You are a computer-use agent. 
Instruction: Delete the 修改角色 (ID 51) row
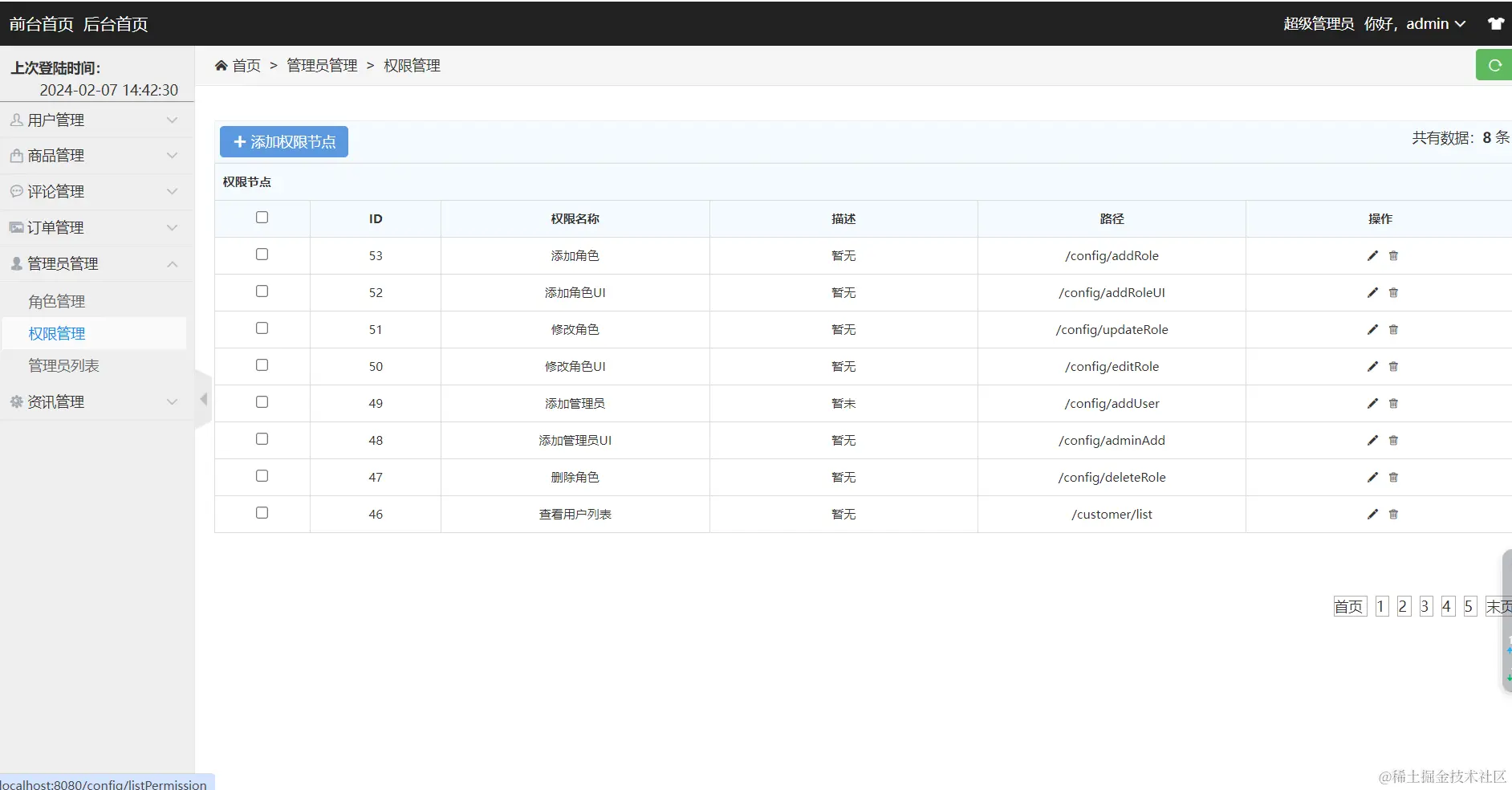point(1393,329)
